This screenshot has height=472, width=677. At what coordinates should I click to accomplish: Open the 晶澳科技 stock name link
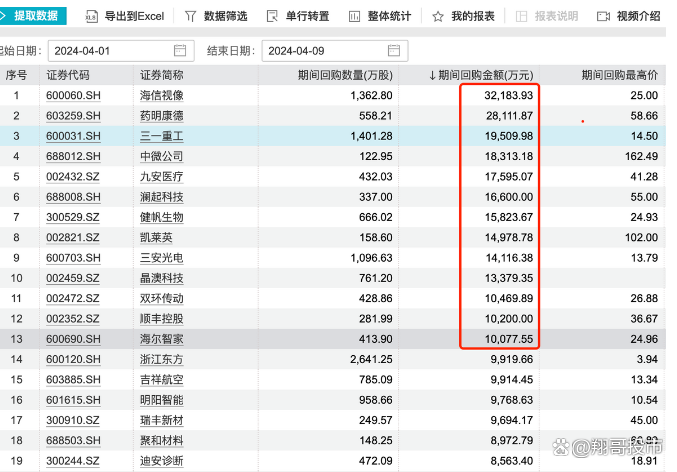(x=161, y=278)
